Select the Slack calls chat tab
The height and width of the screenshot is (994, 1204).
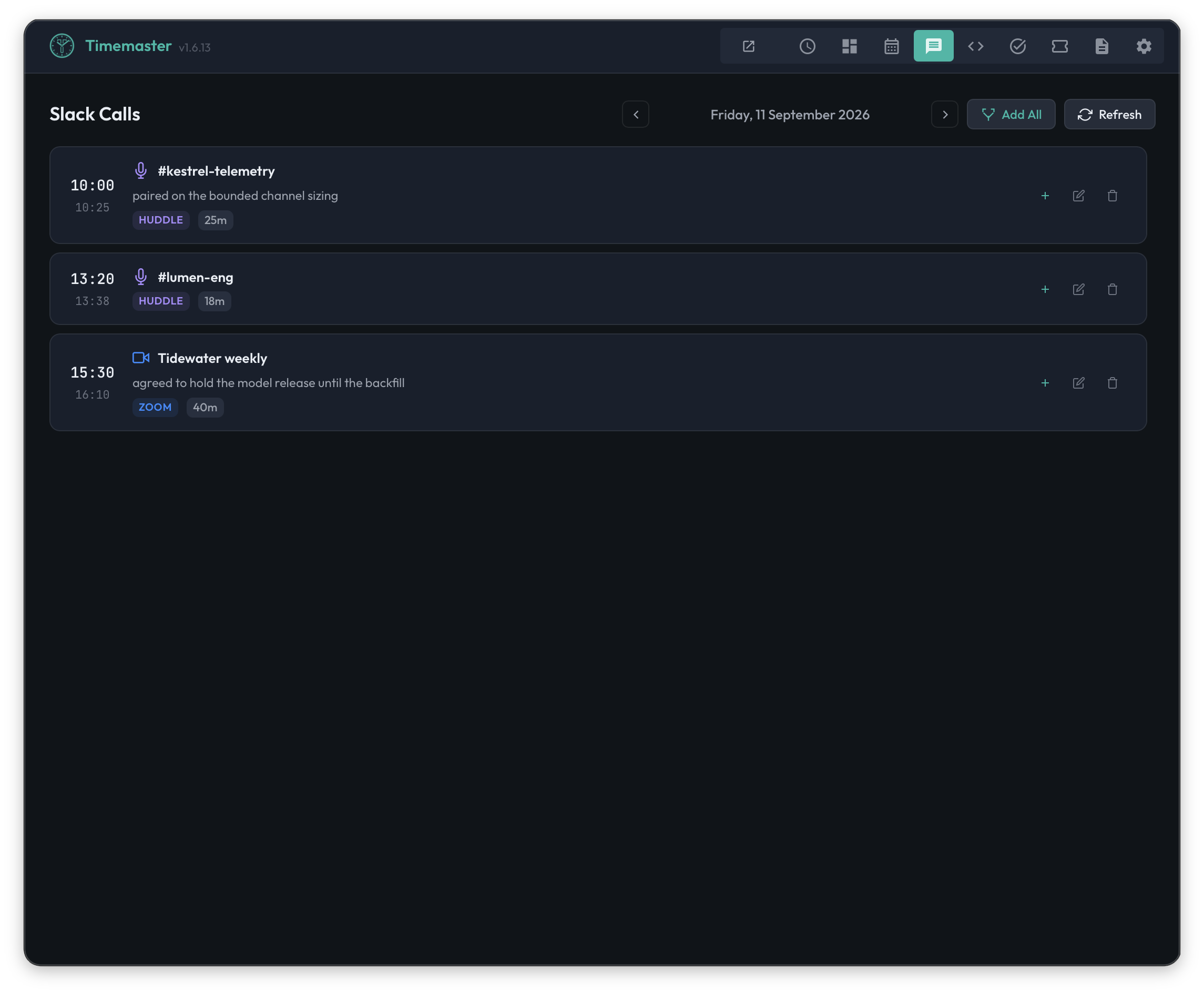pos(934,46)
